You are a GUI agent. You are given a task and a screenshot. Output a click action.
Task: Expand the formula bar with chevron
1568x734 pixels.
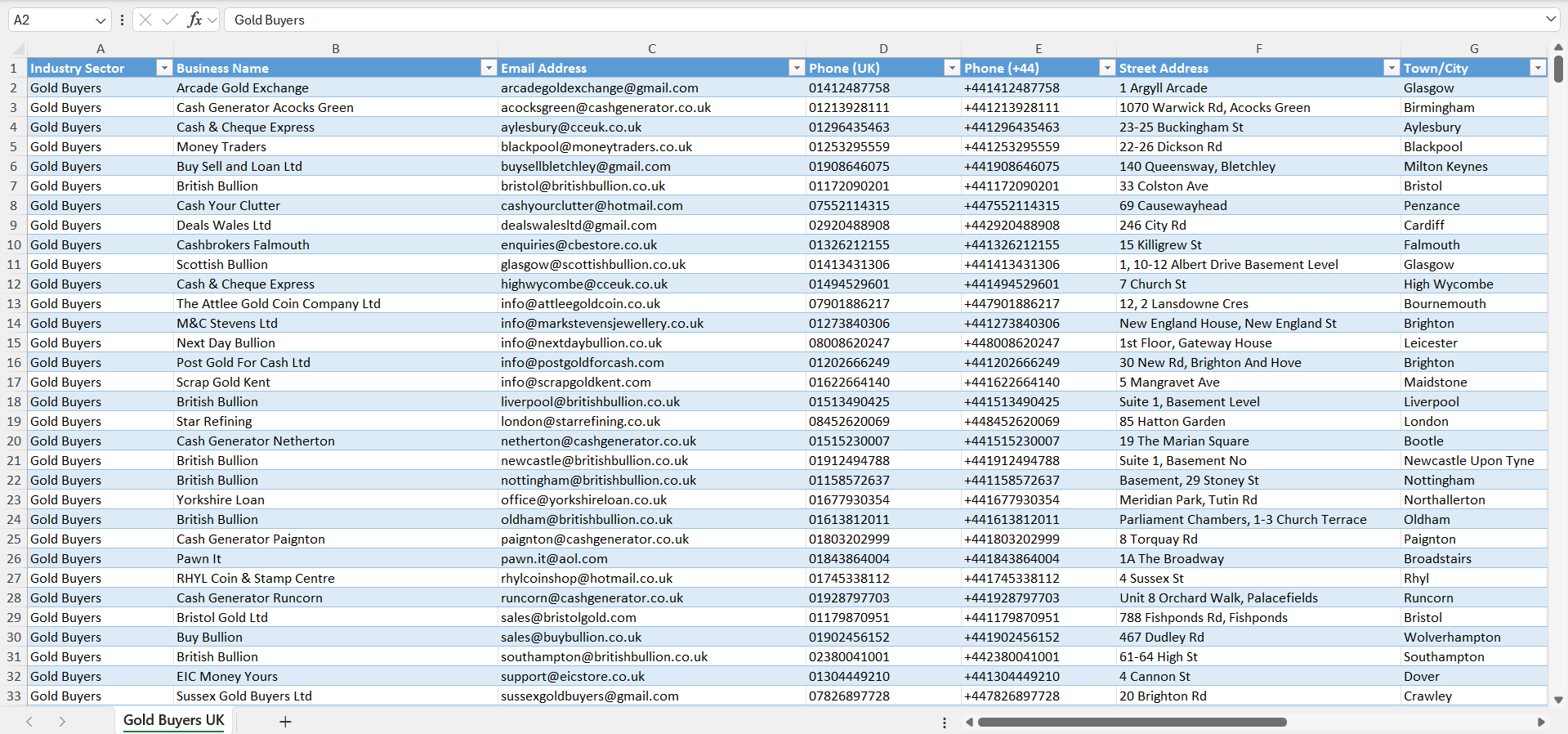click(x=1551, y=19)
